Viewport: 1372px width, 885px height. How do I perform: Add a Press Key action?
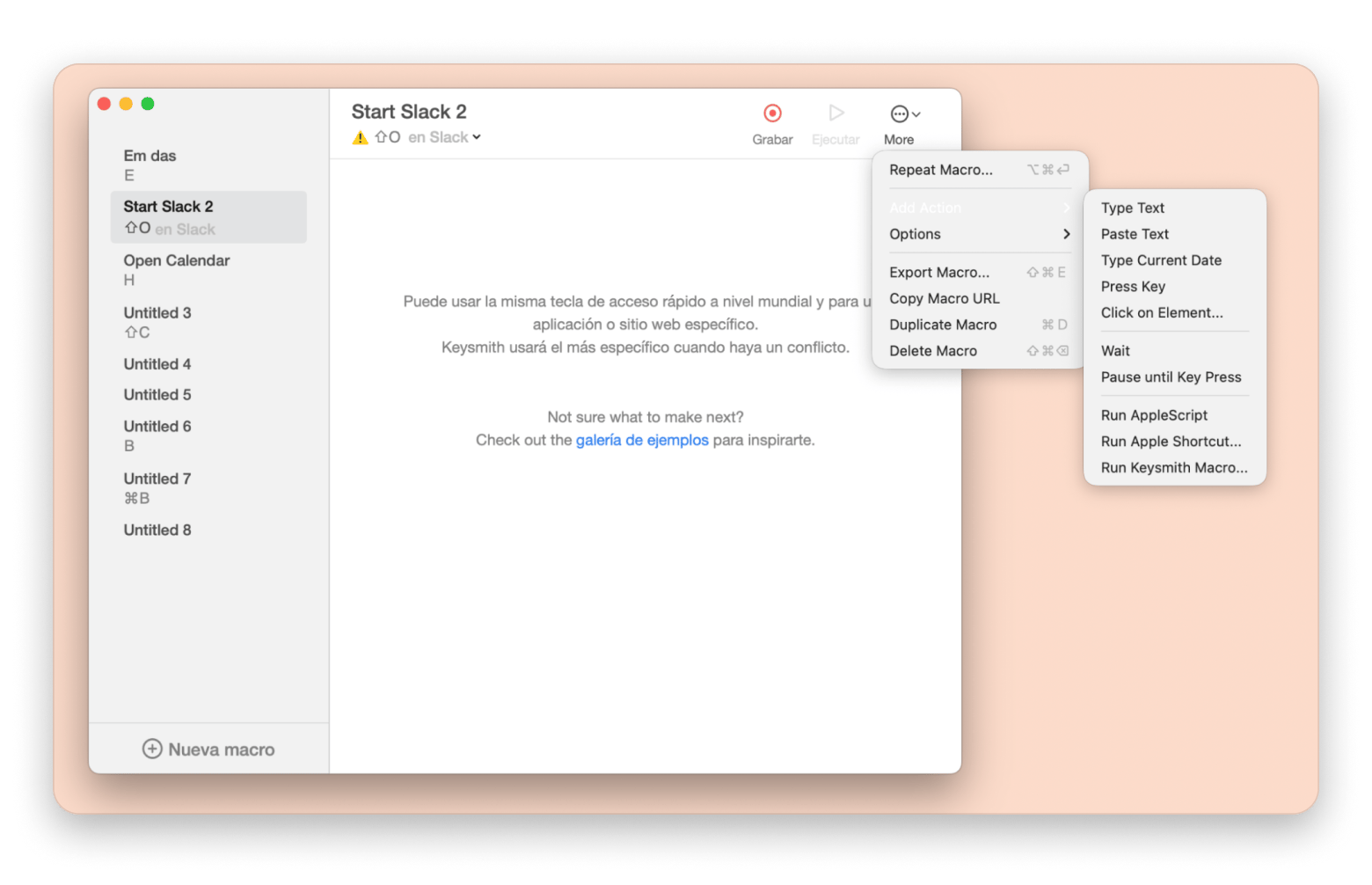click(x=1174, y=287)
